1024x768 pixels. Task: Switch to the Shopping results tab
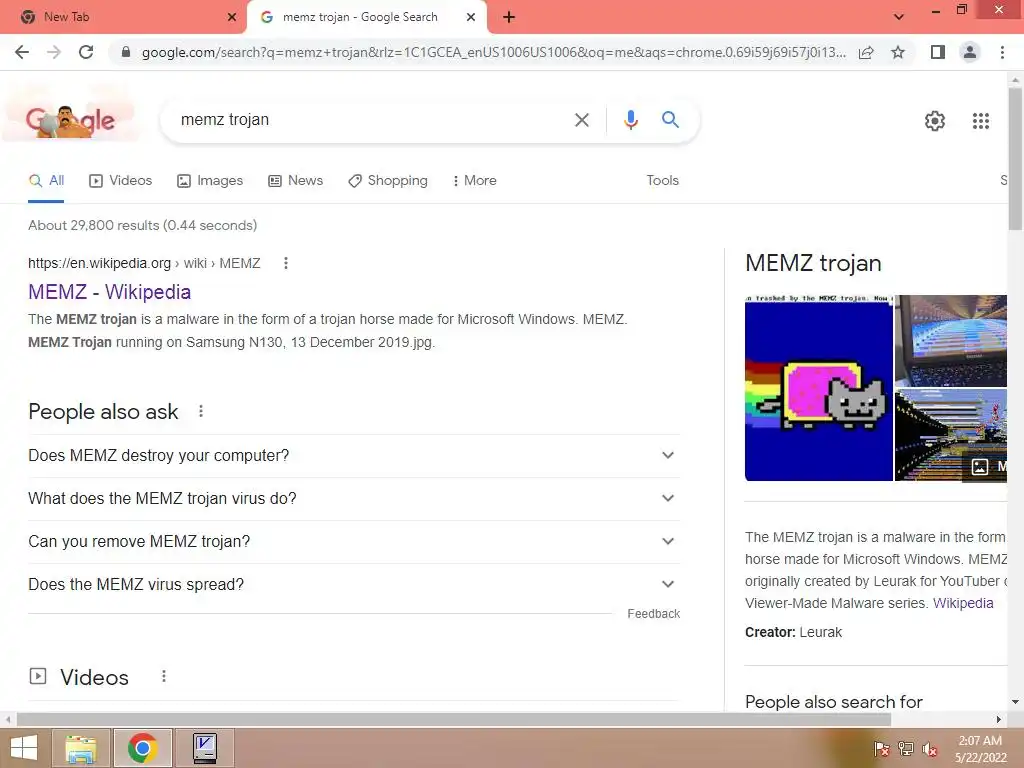[388, 180]
